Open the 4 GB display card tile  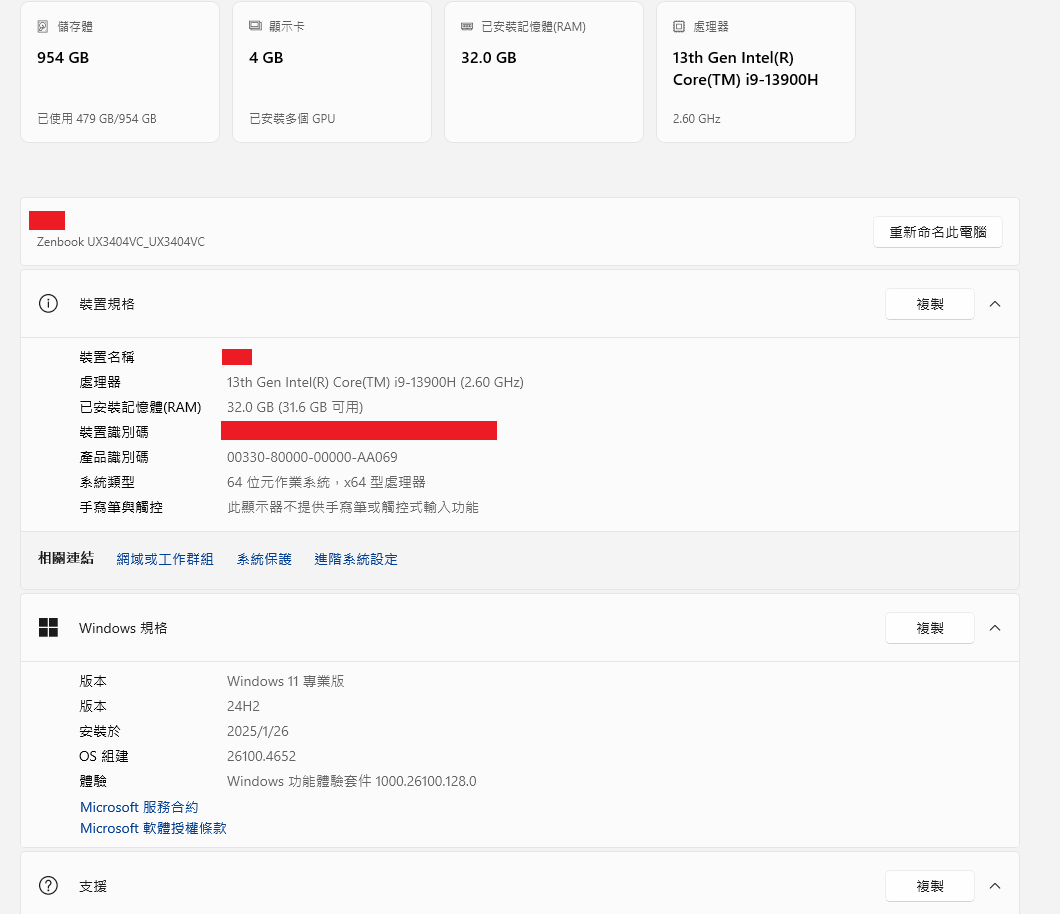tap(332, 72)
